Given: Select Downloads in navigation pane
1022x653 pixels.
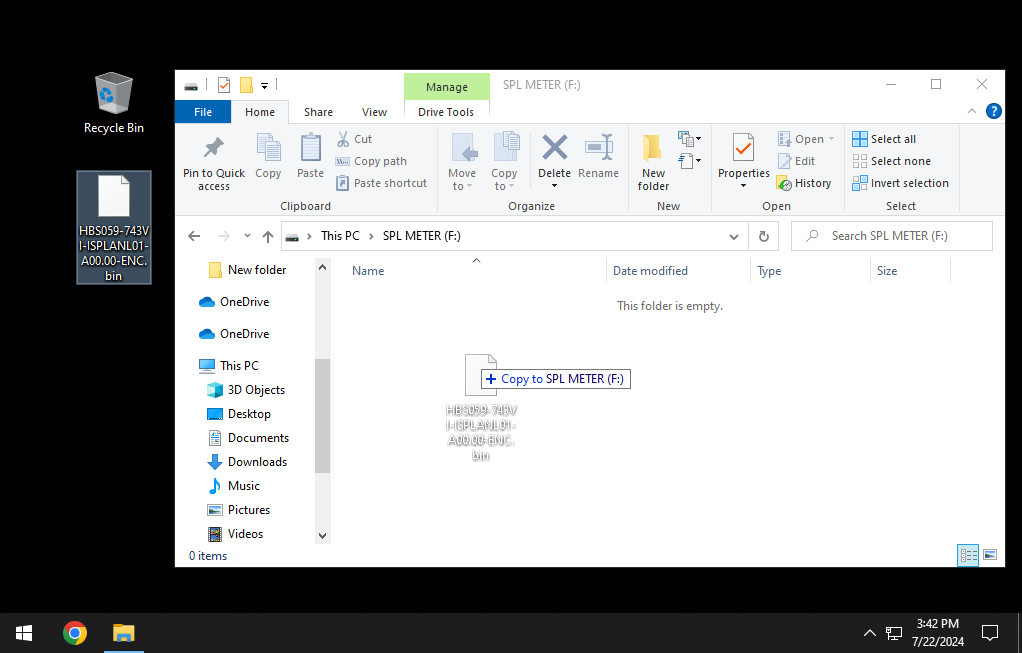Looking at the screenshot, I should [x=257, y=462].
